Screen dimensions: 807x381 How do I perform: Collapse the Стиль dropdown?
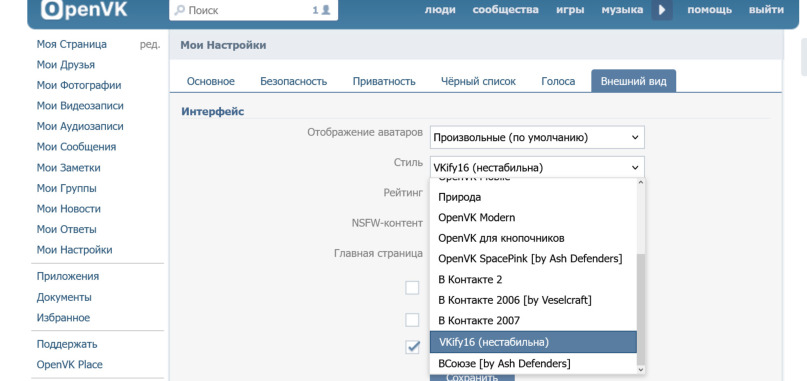537,168
